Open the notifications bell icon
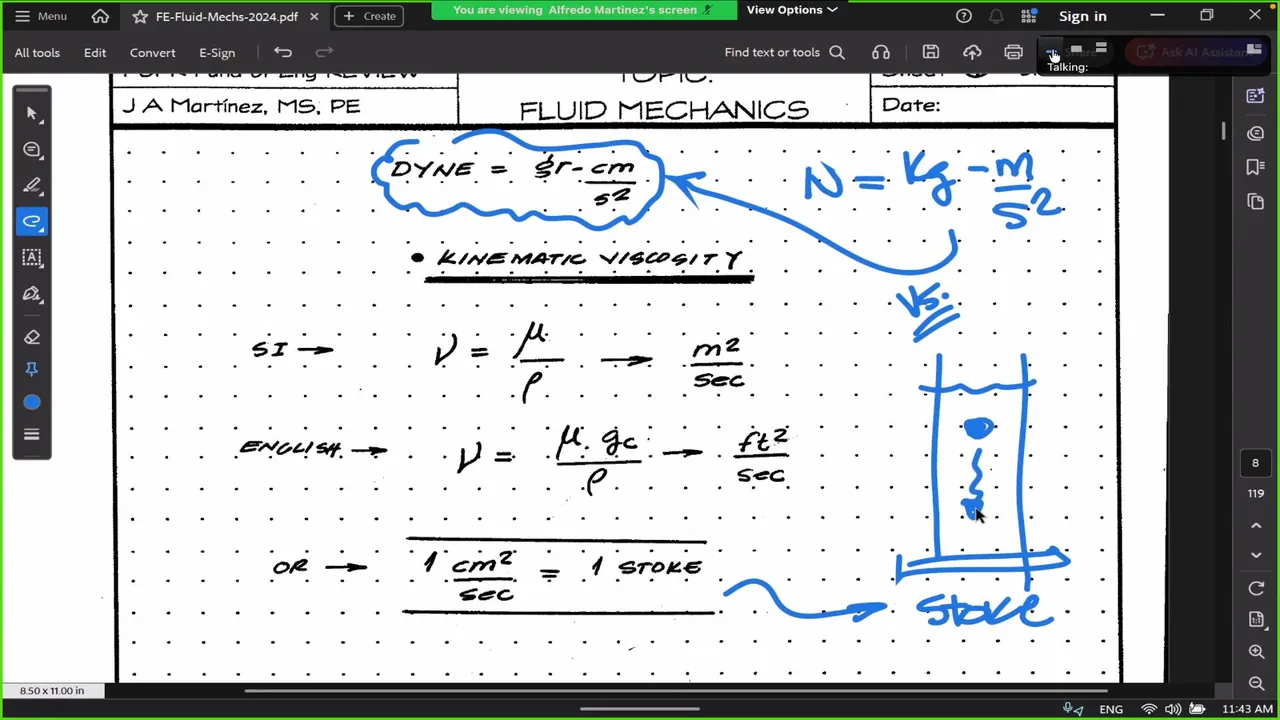1280x720 pixels. [x=996, y=16]
